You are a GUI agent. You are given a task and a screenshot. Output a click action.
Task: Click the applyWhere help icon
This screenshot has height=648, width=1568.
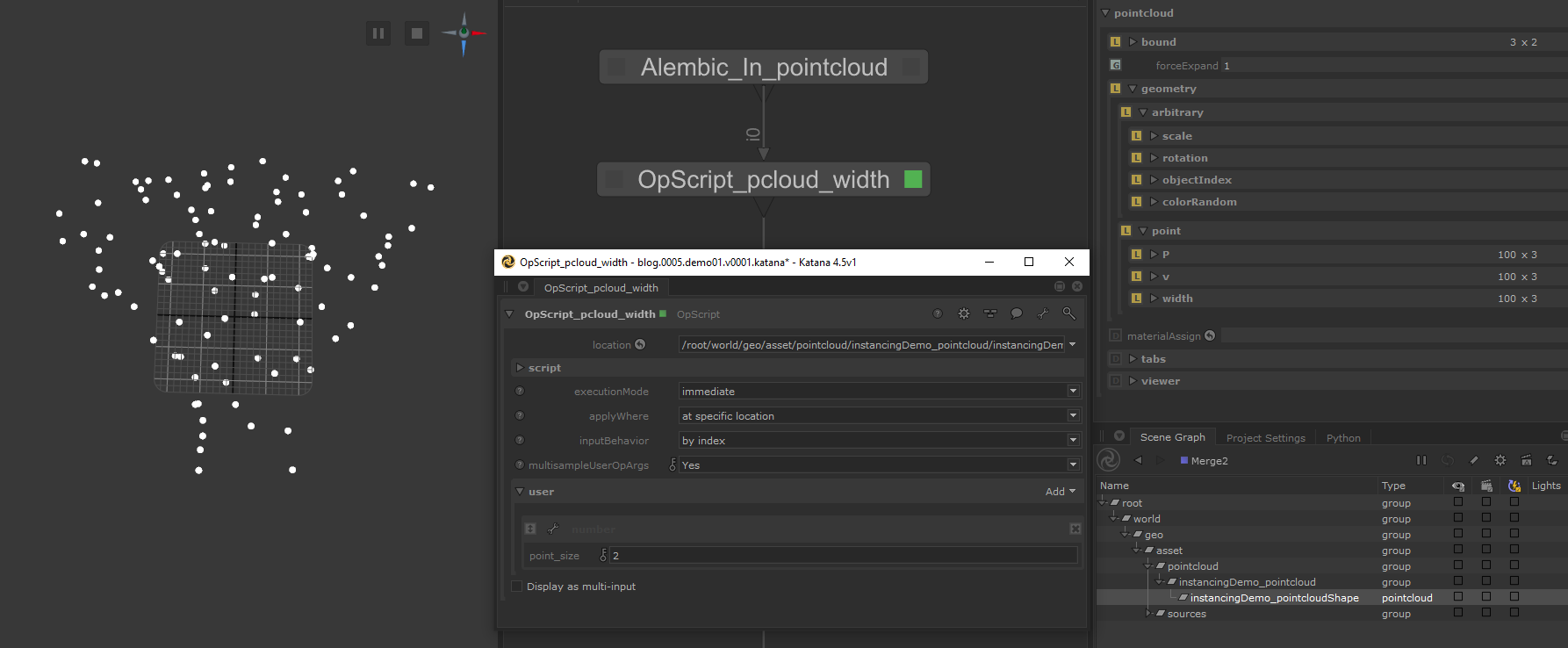pos(520,415)
